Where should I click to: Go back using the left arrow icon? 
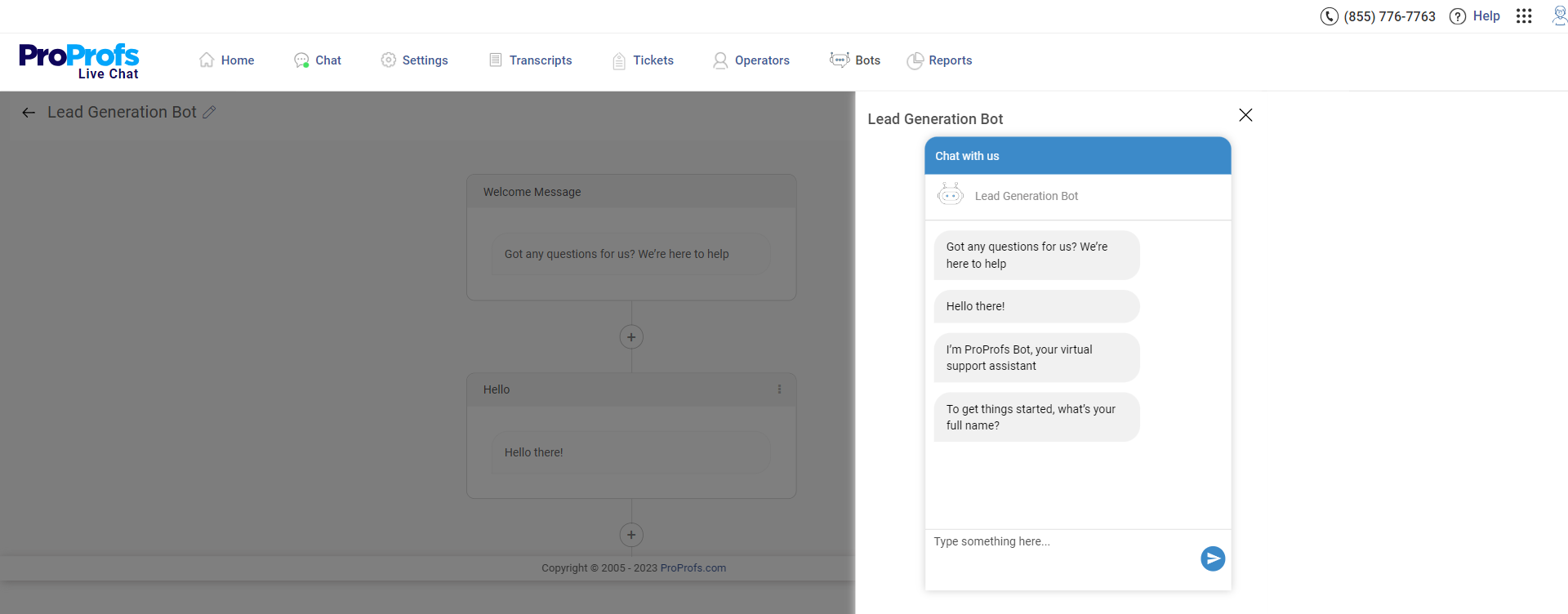(29, 113)
